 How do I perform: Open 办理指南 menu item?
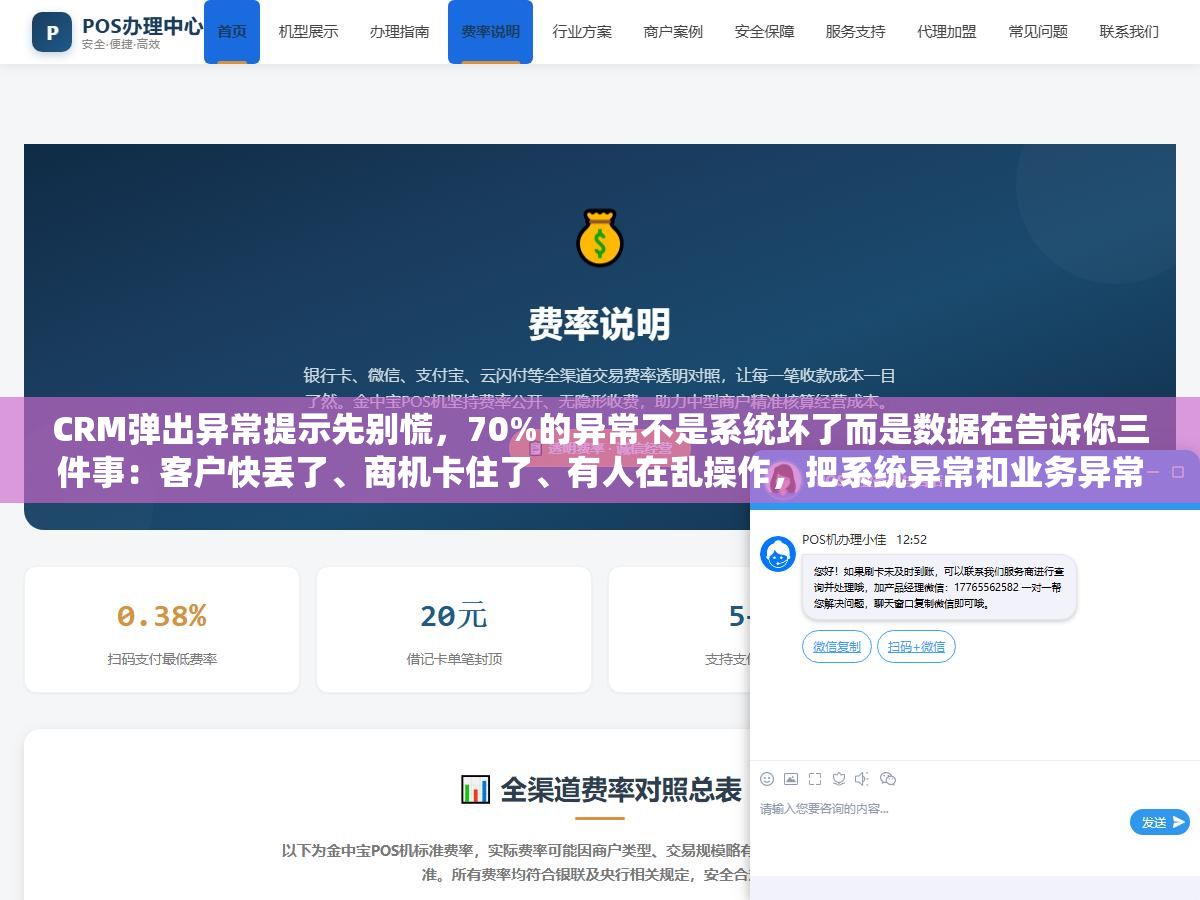[399, 32]
